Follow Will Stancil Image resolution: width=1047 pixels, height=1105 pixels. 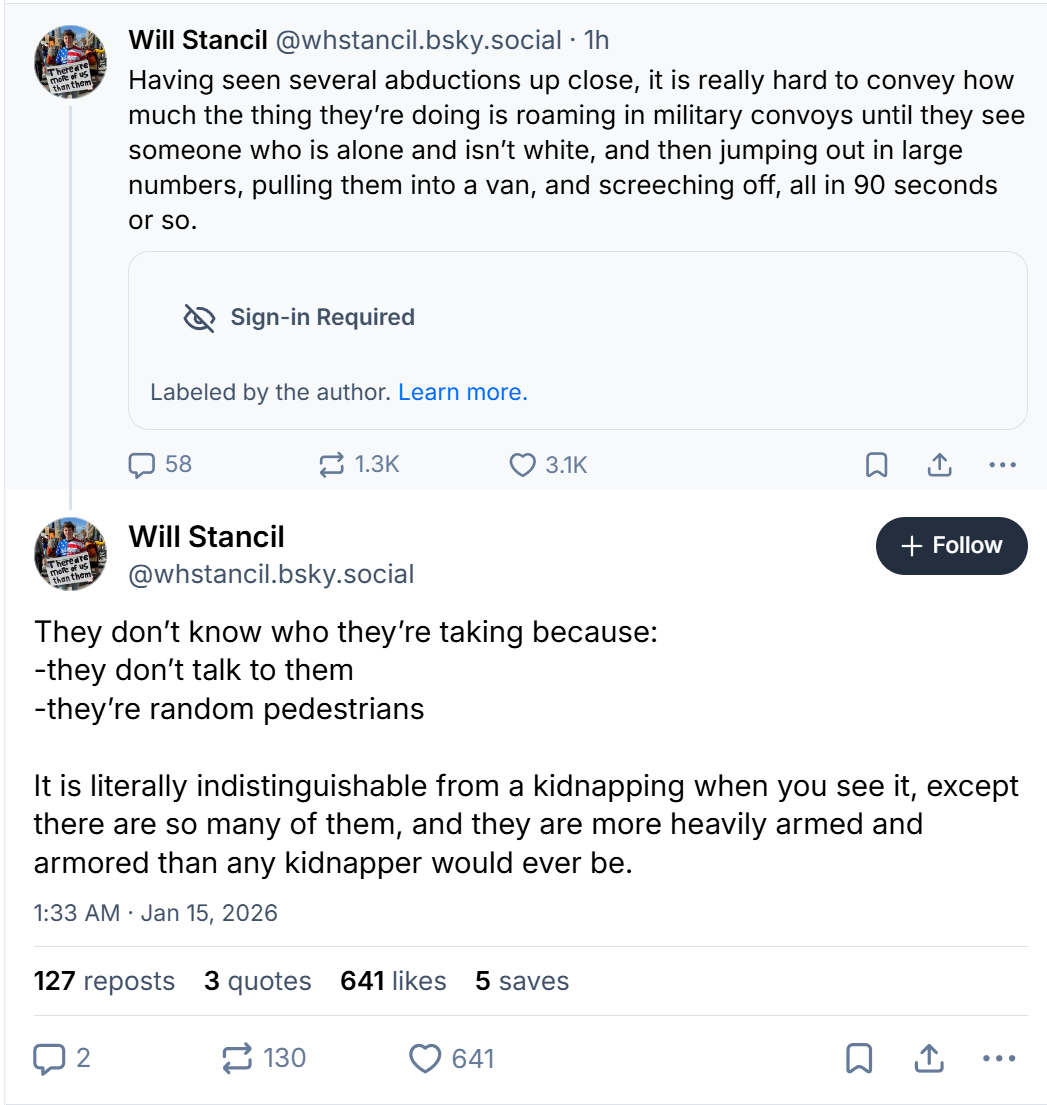pyautogui.click(x=951, y=546)
